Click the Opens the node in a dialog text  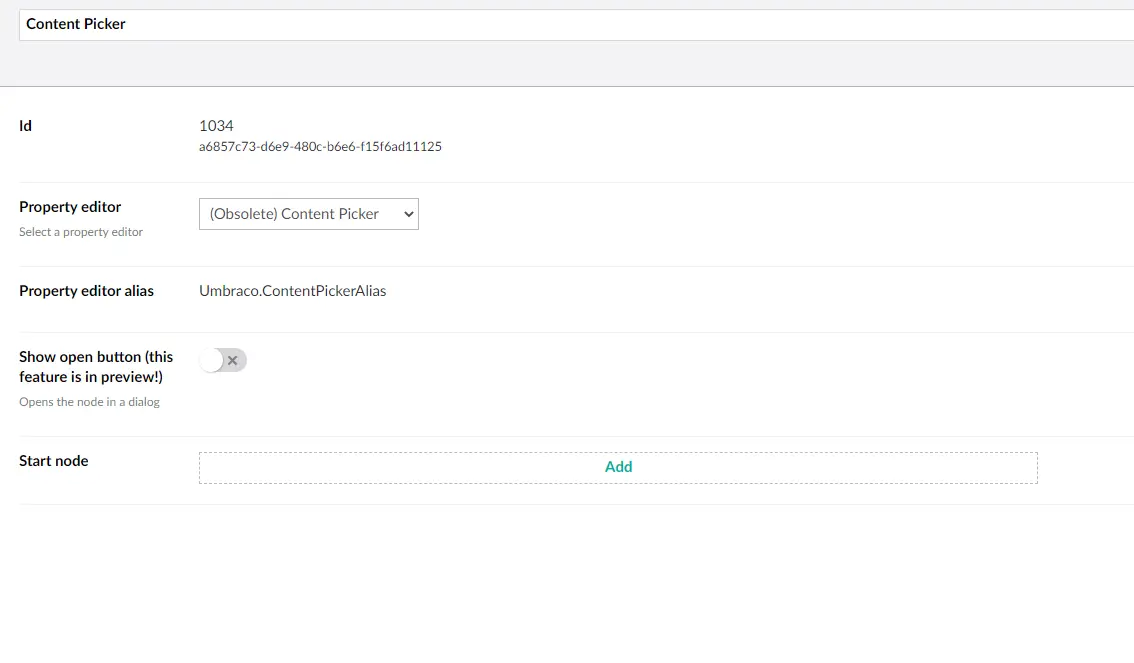[x=89, y=401]
